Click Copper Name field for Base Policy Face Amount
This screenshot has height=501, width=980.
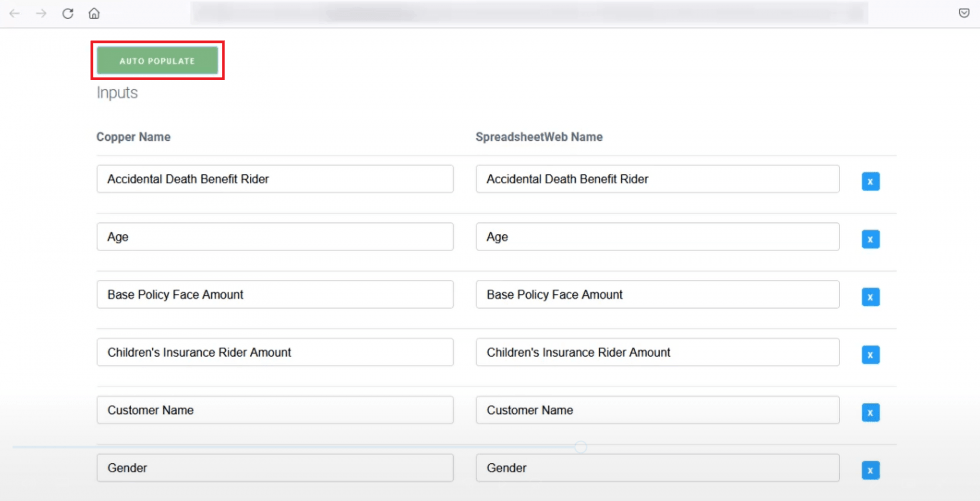(x=275, y=295)
